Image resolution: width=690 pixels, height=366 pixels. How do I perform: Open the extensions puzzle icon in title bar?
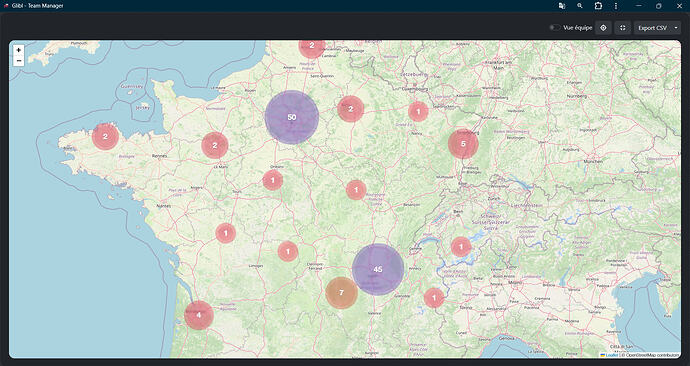pos(598,6)
